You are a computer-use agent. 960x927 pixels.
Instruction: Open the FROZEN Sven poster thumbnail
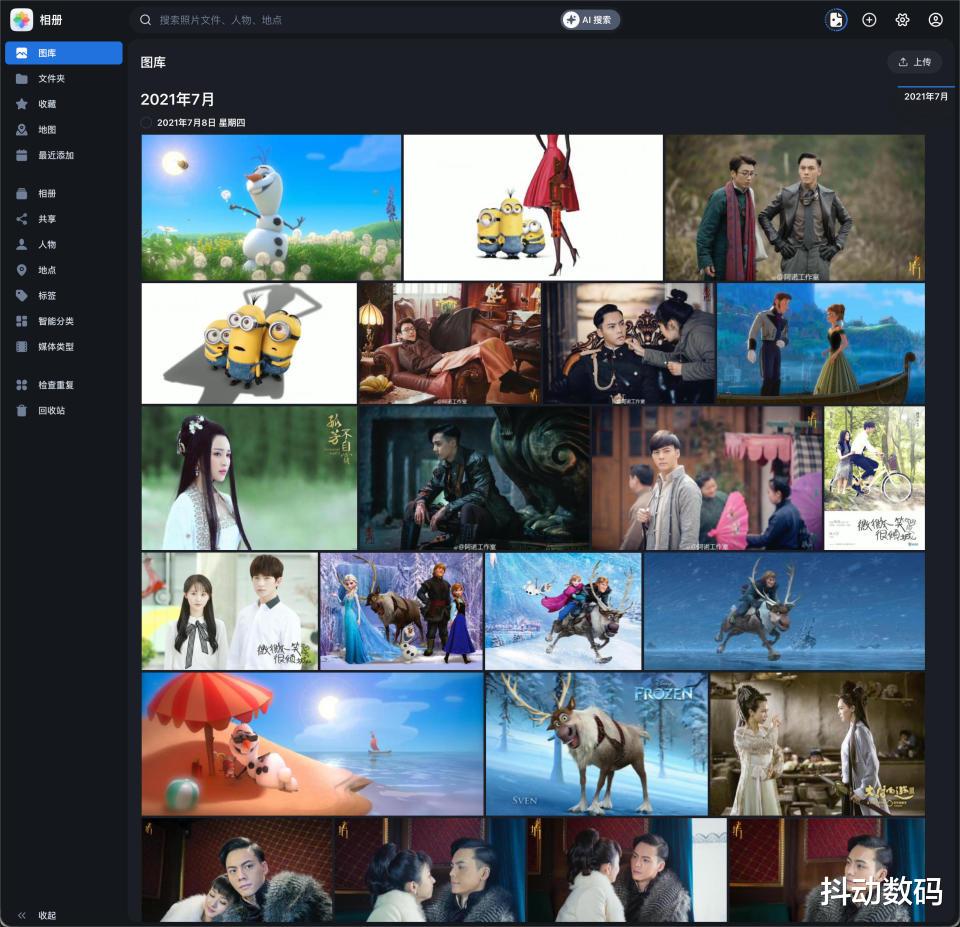pyautogui.click(x=596, y=744)
